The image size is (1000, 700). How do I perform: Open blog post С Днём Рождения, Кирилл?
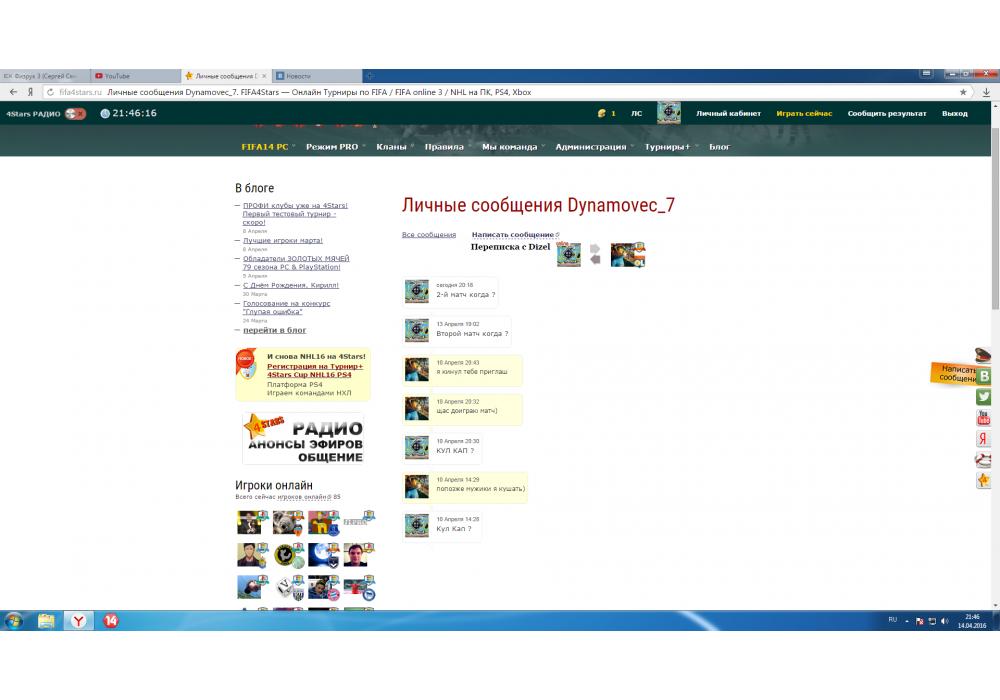[291, 285]
